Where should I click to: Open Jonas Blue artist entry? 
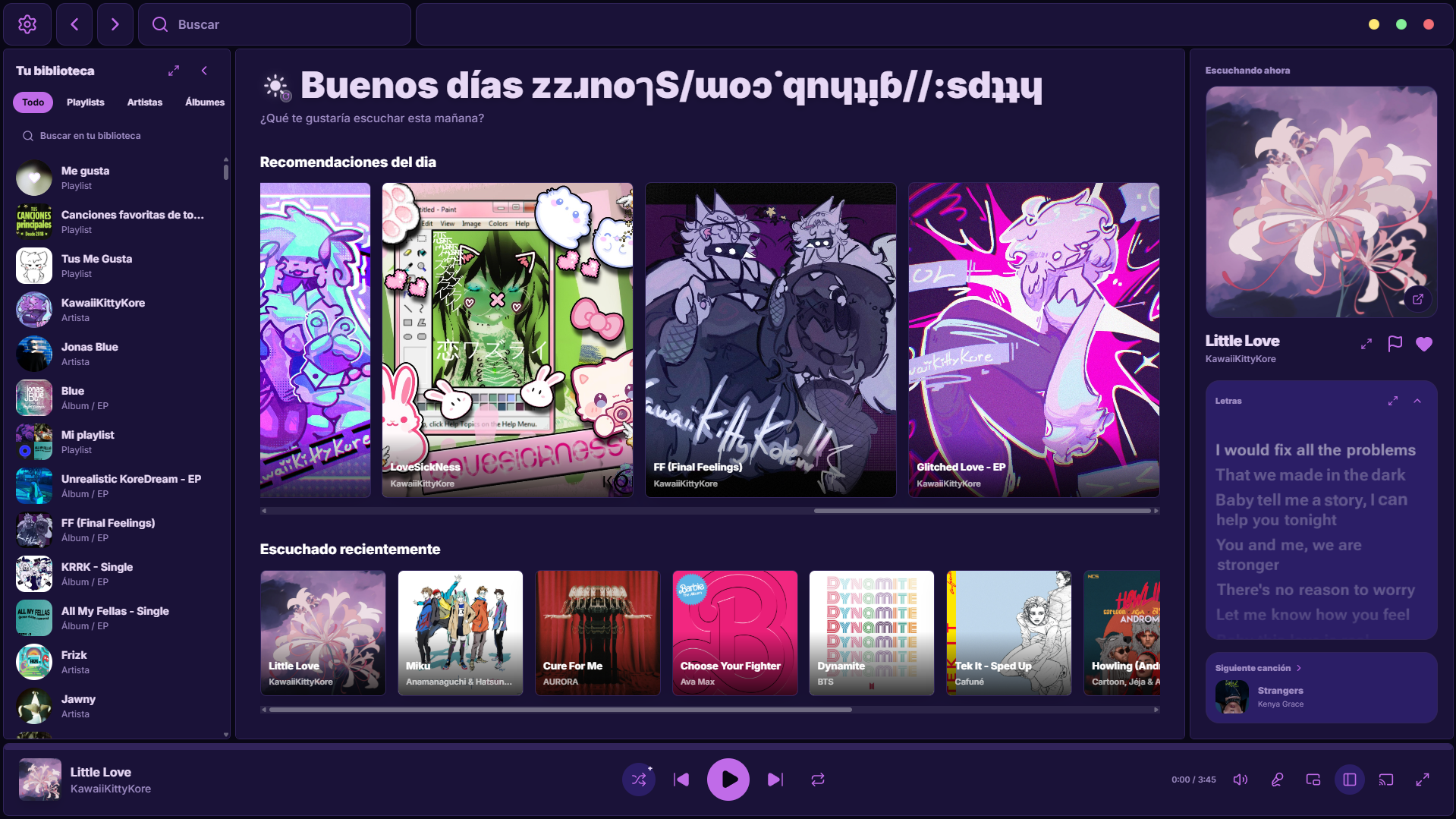coord(118,354)
